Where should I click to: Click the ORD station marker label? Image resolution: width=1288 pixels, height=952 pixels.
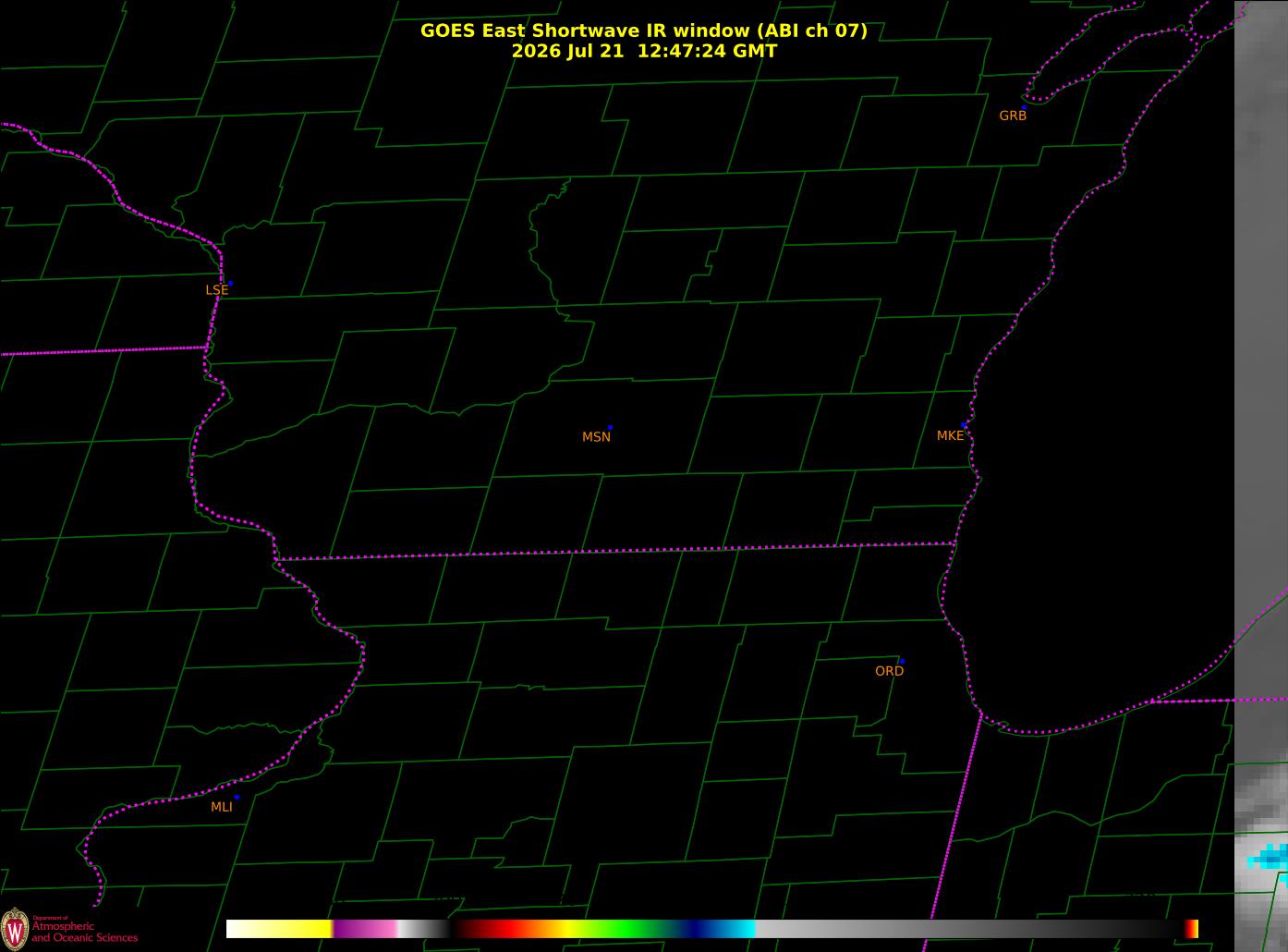[889, 671]
